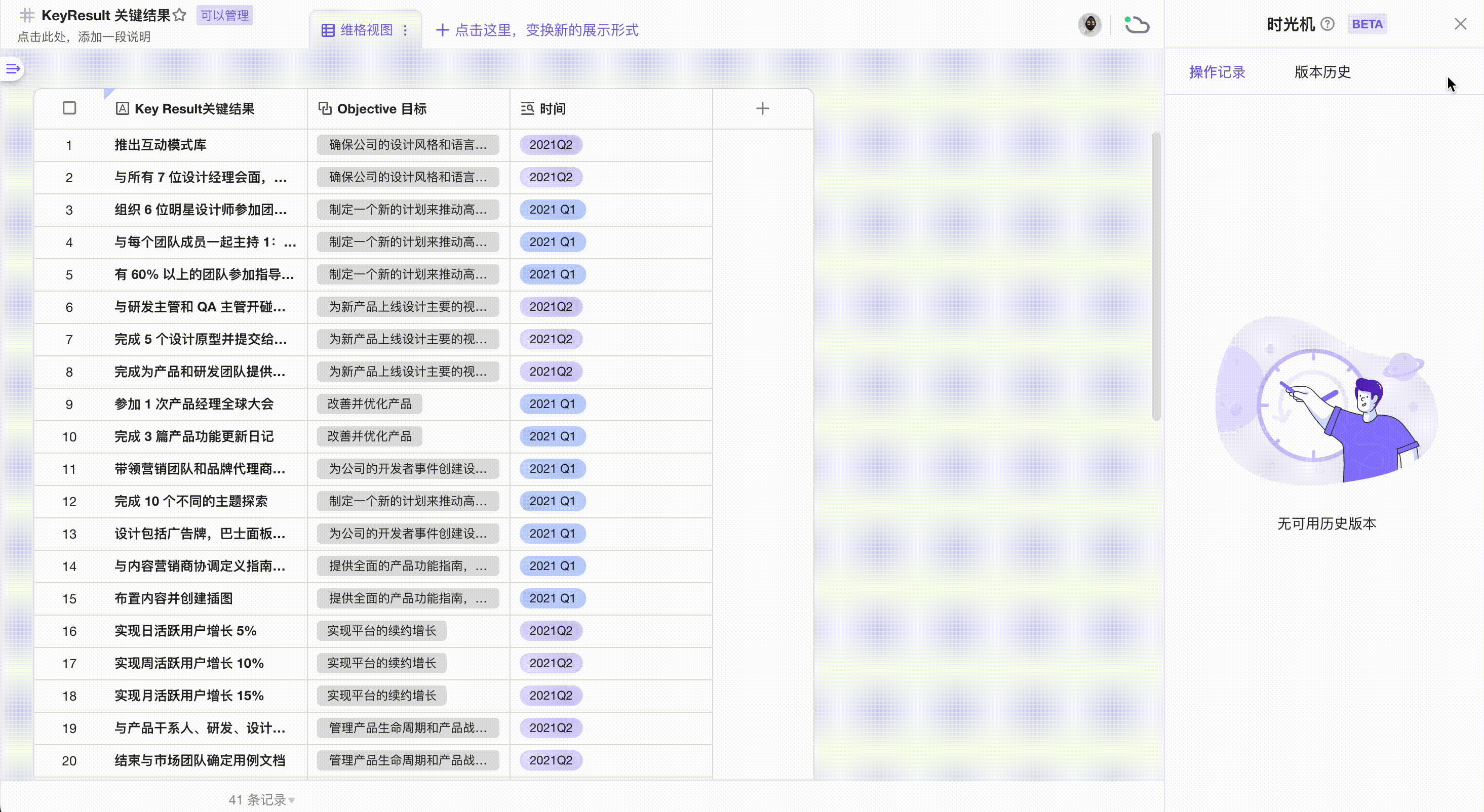Add a new column with plus icon

762,108
